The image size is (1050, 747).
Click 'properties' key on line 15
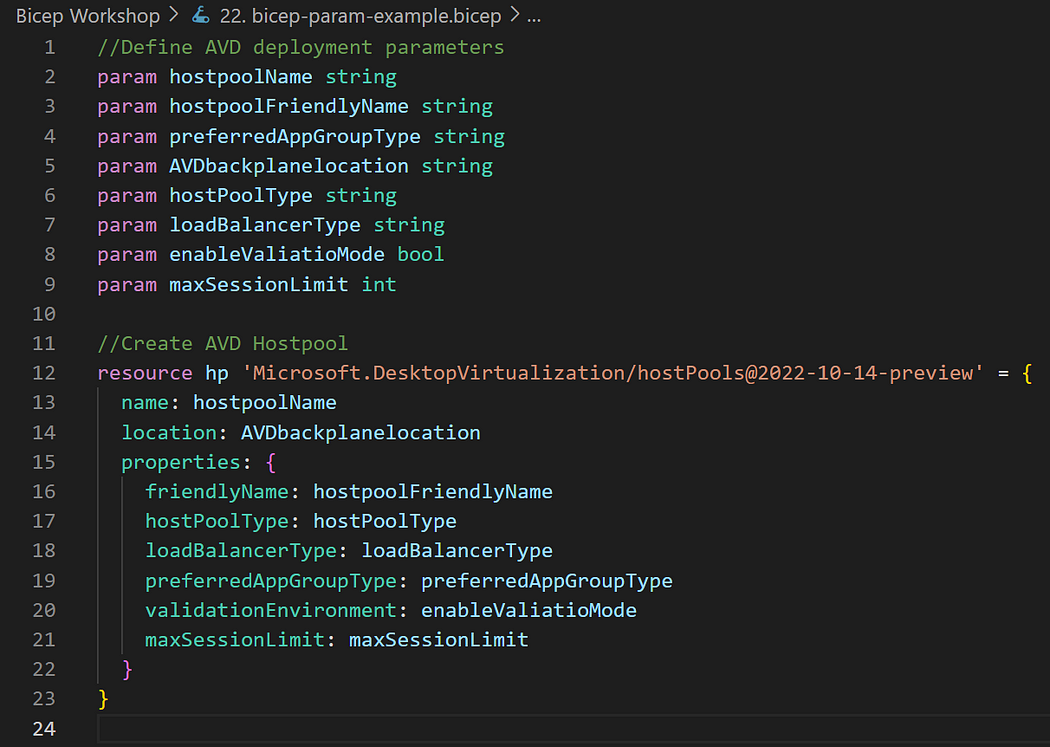181,462
